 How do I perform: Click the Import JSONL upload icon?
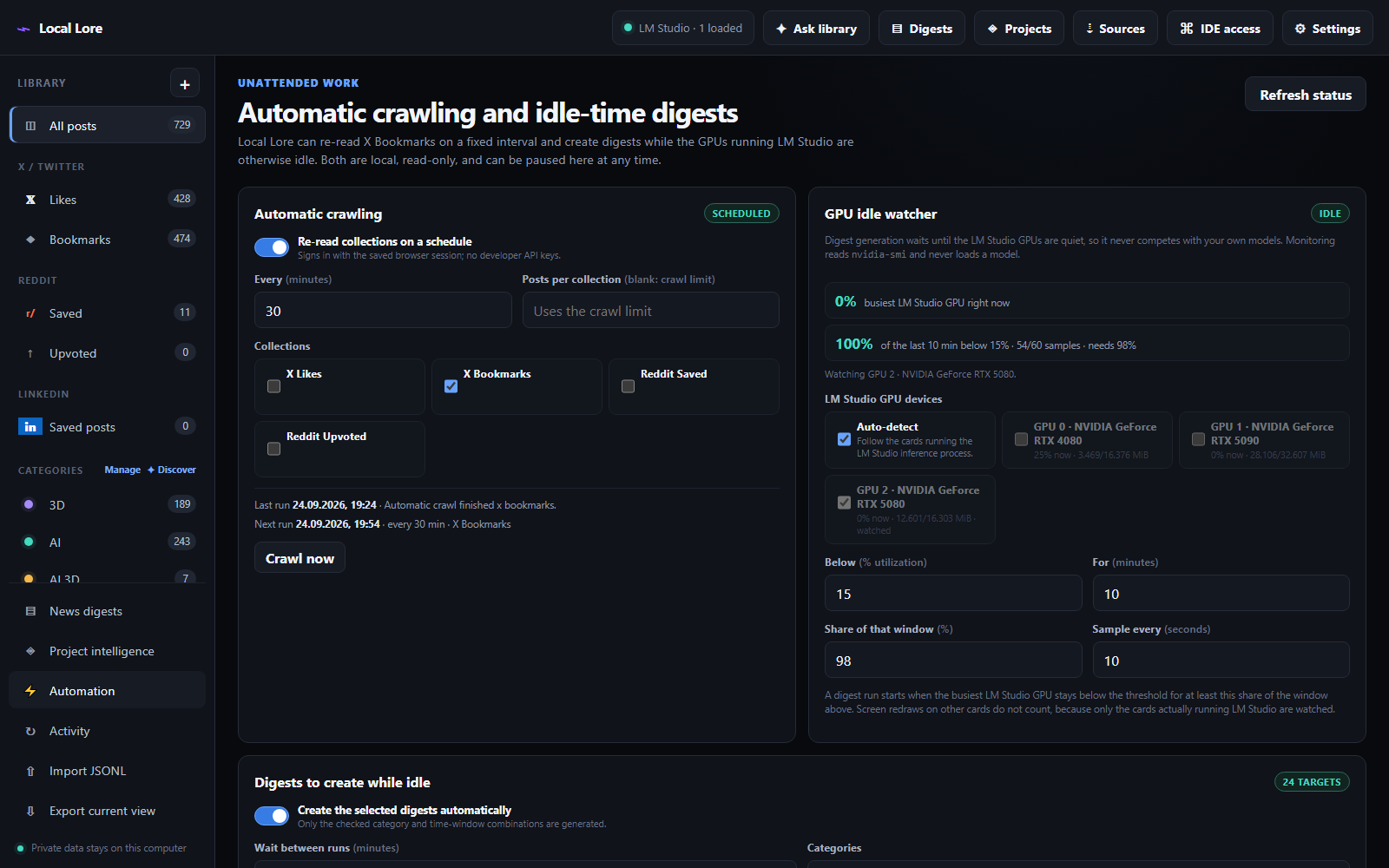pos(30,771)
